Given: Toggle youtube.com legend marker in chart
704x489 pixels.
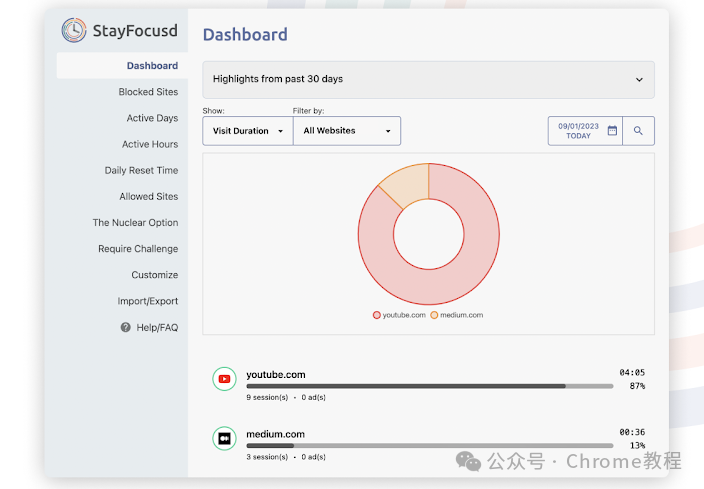Looking at the screenshot, I should tap(377, 315).
